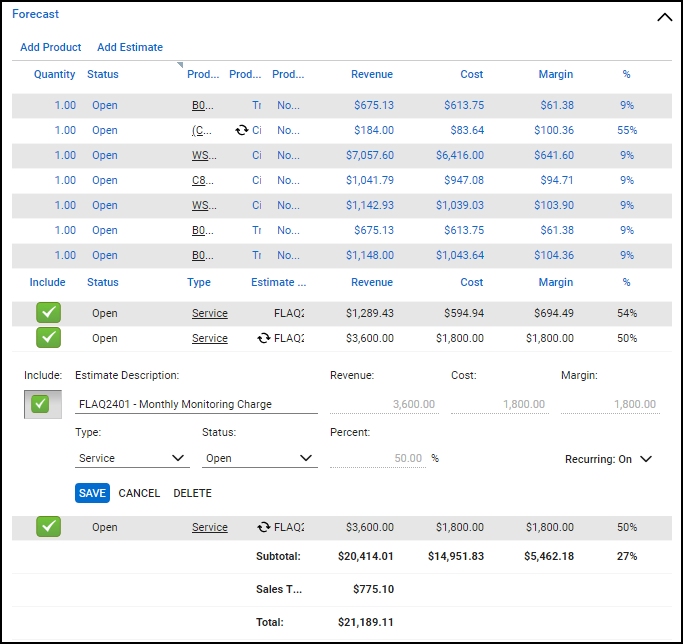Click the DELETE button
683x644 pixels.
point(192,493)
